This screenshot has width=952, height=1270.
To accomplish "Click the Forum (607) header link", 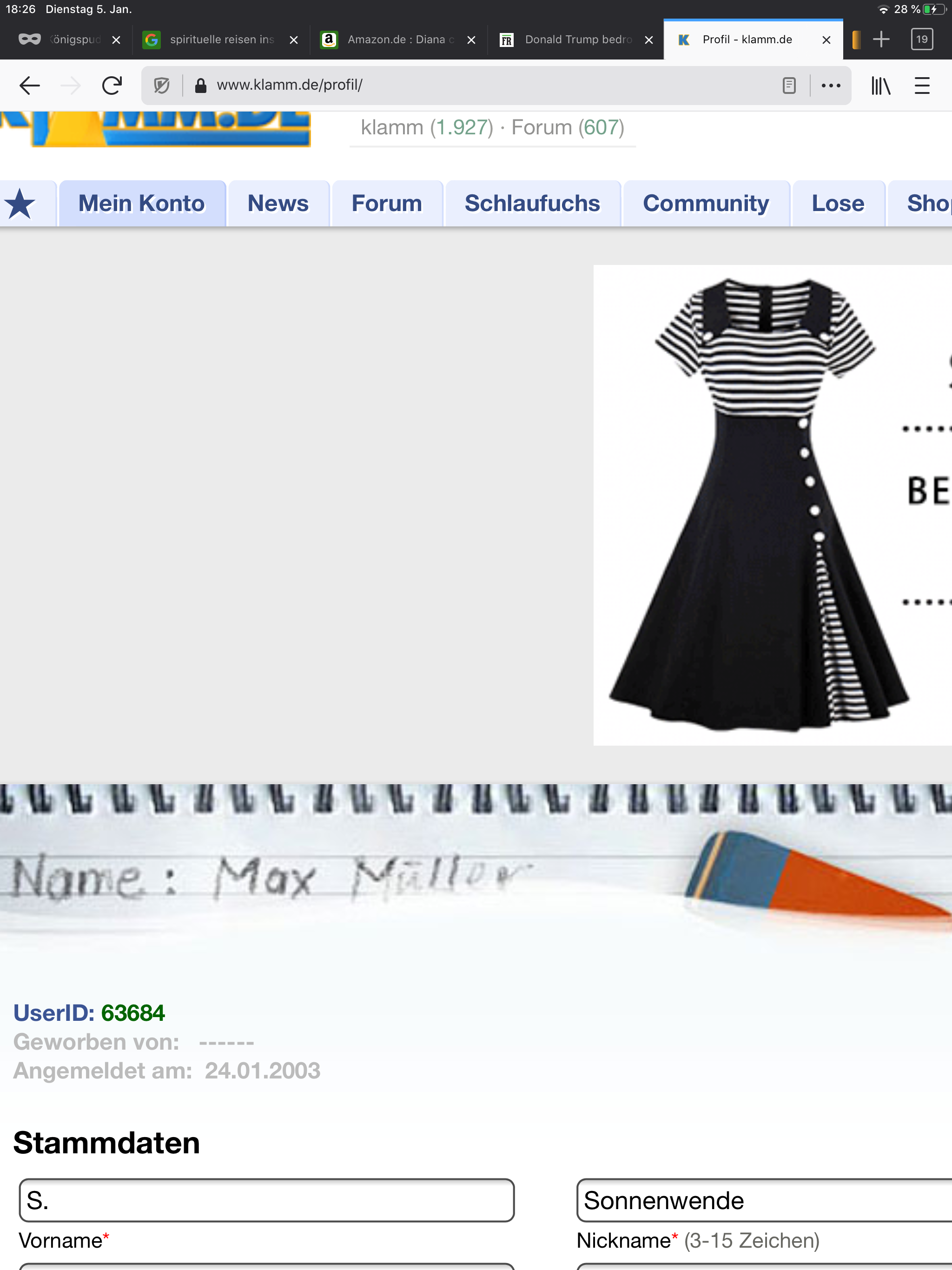I will (x=567, y=127).
